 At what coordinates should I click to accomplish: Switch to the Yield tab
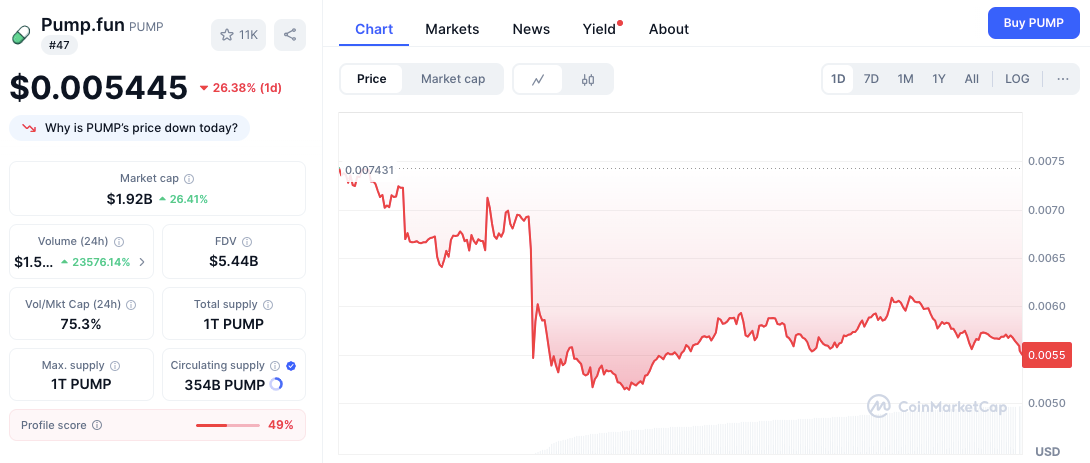[x=599, y=29]
